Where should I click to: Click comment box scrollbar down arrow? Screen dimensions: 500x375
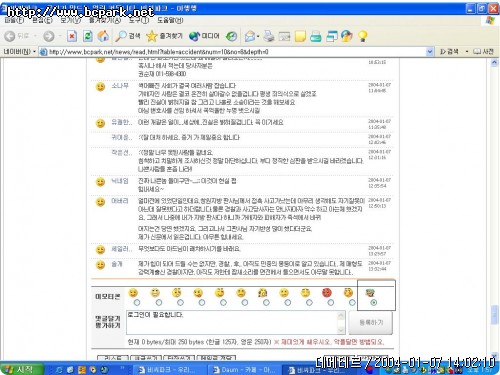[x=341, y=330]
